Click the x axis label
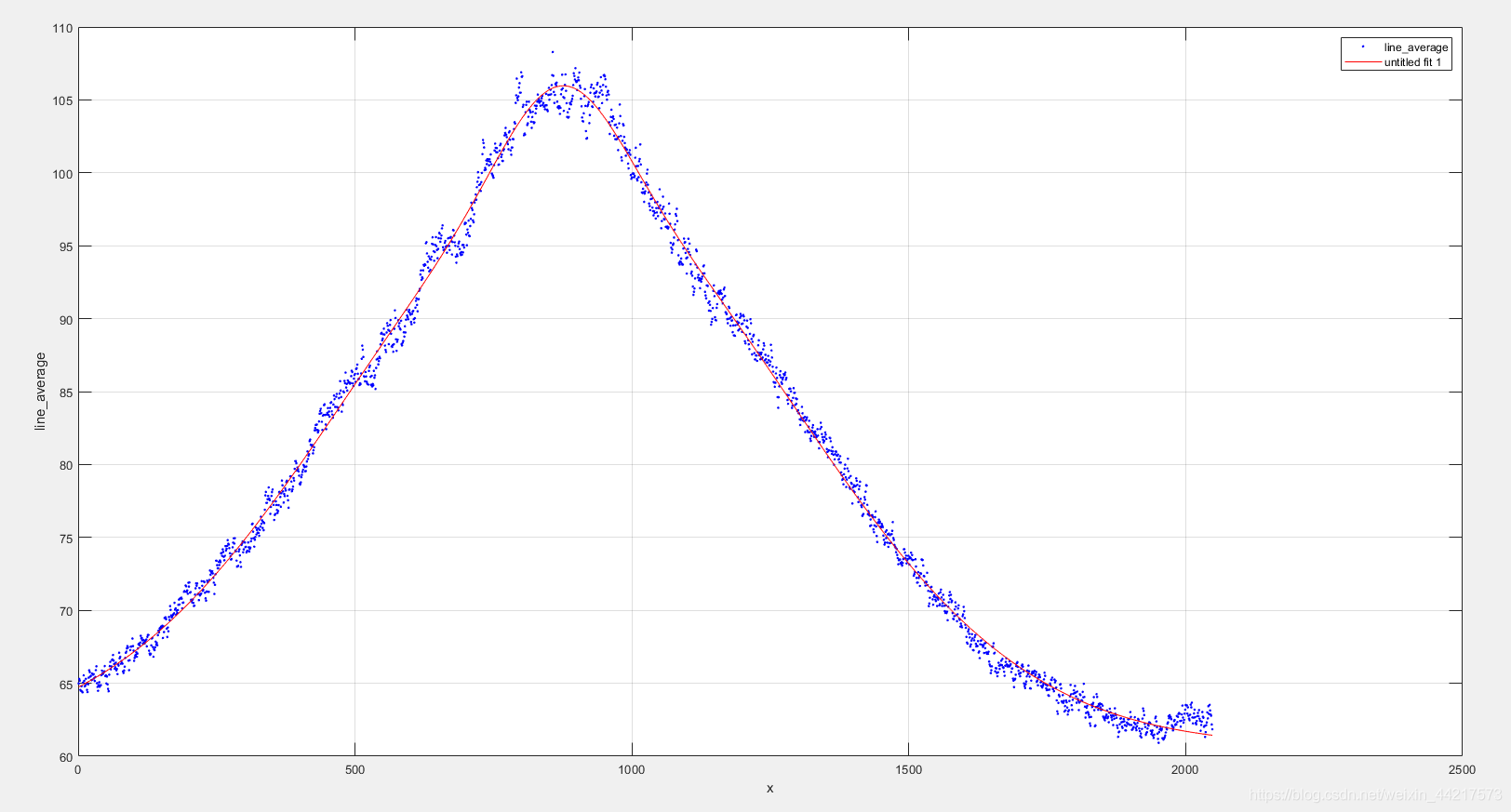Screen dimensions: 1511x812 [x=769, y=789]
